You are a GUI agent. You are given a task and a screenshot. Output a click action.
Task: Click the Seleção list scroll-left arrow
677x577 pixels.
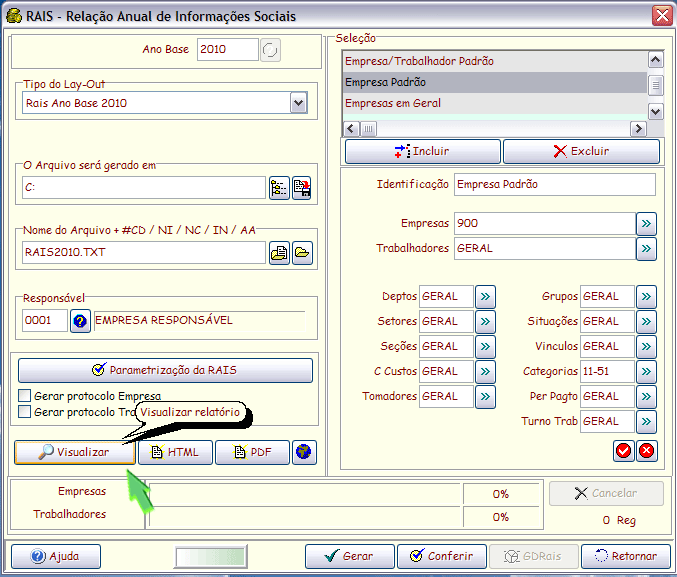(x=351, y=129)
